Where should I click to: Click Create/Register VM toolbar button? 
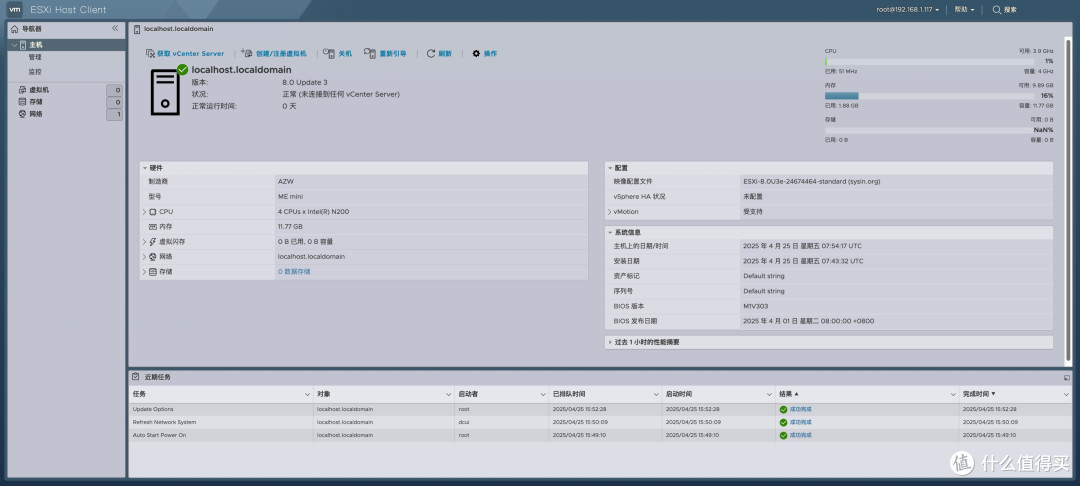tap(273, 54)
